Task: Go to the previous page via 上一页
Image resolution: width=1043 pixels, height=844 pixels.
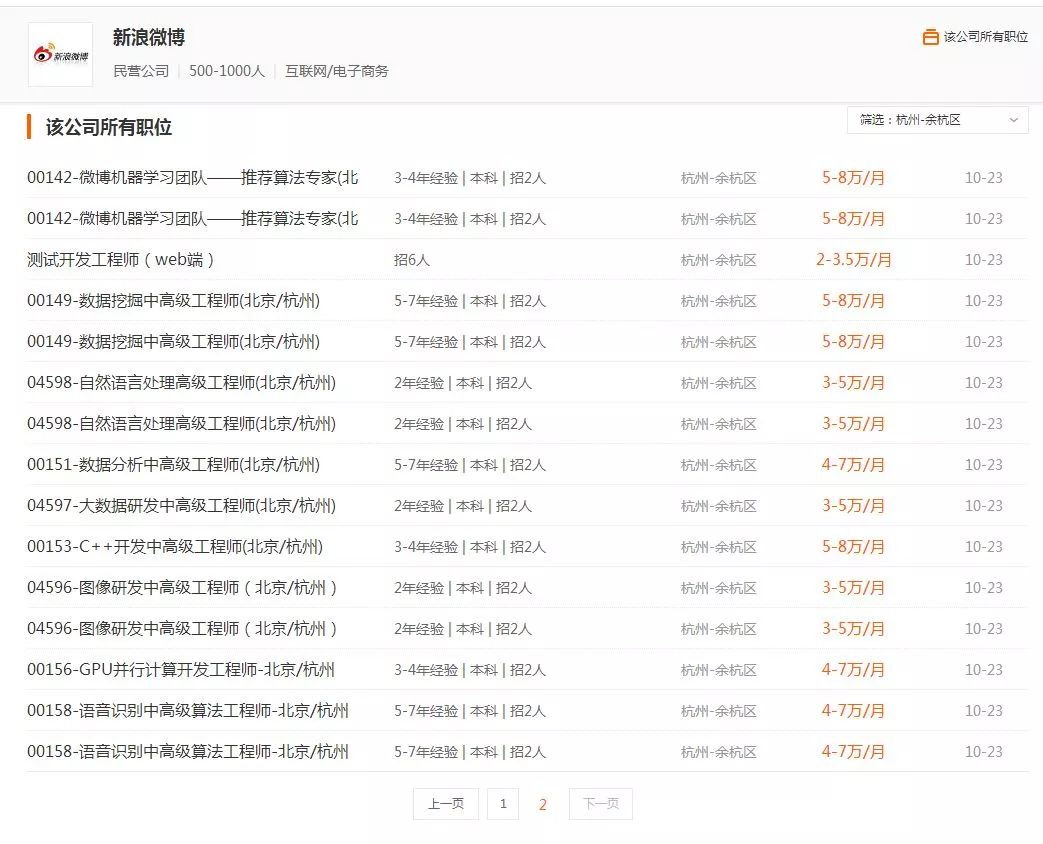Action: pyautogui.click(x=446, y=804)
